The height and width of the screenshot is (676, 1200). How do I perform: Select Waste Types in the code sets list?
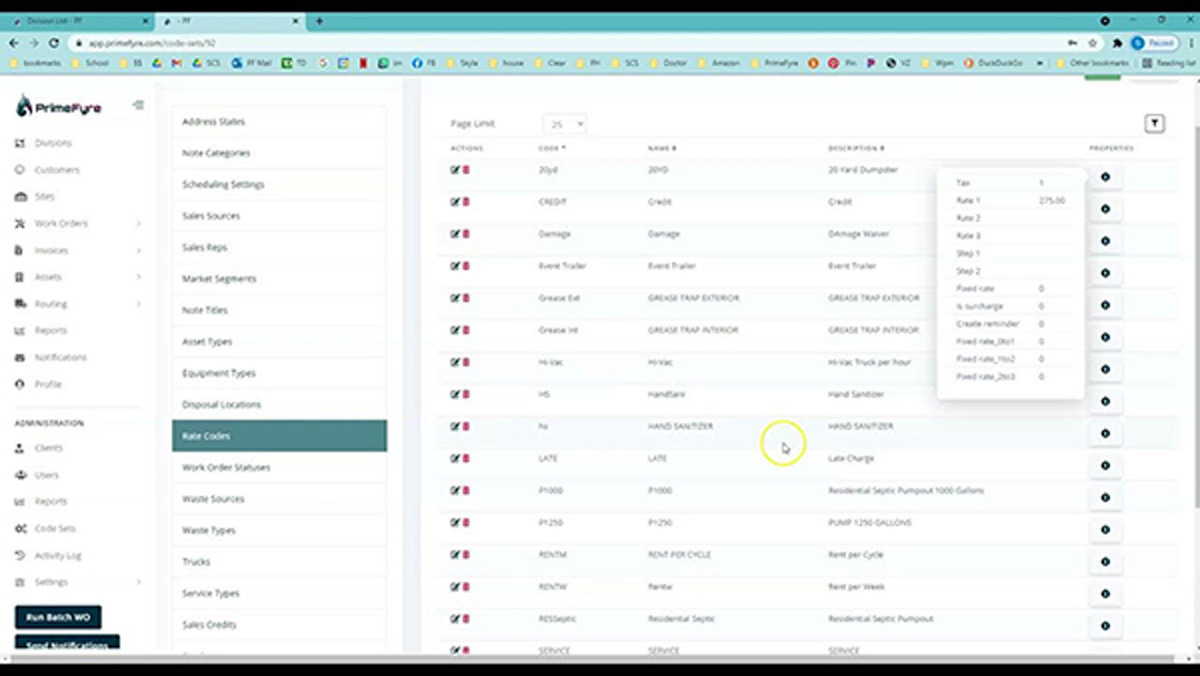(209, 530)
